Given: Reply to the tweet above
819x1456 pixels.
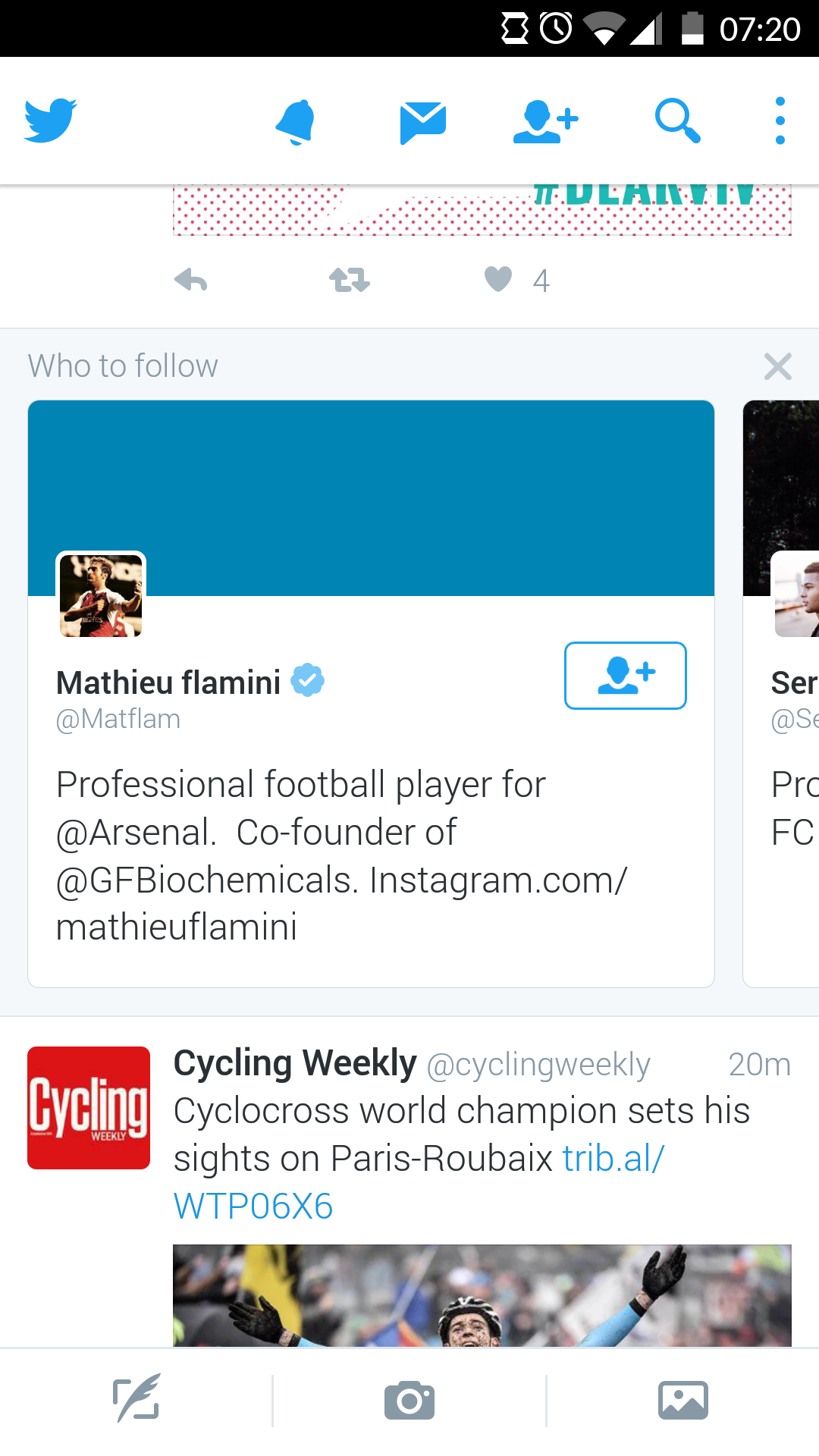Looking at the screenshot, I should point(190,281).
